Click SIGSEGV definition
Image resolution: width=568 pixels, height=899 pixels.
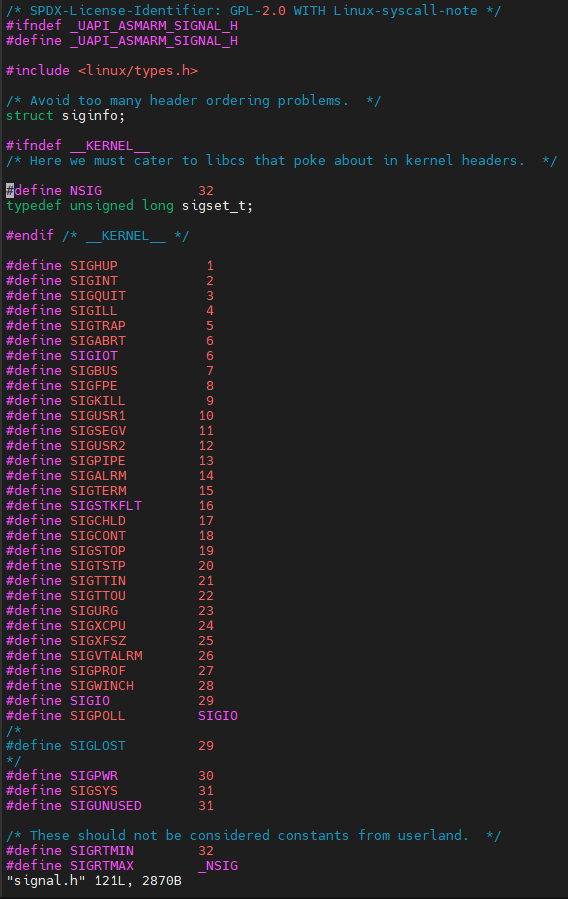110,430
